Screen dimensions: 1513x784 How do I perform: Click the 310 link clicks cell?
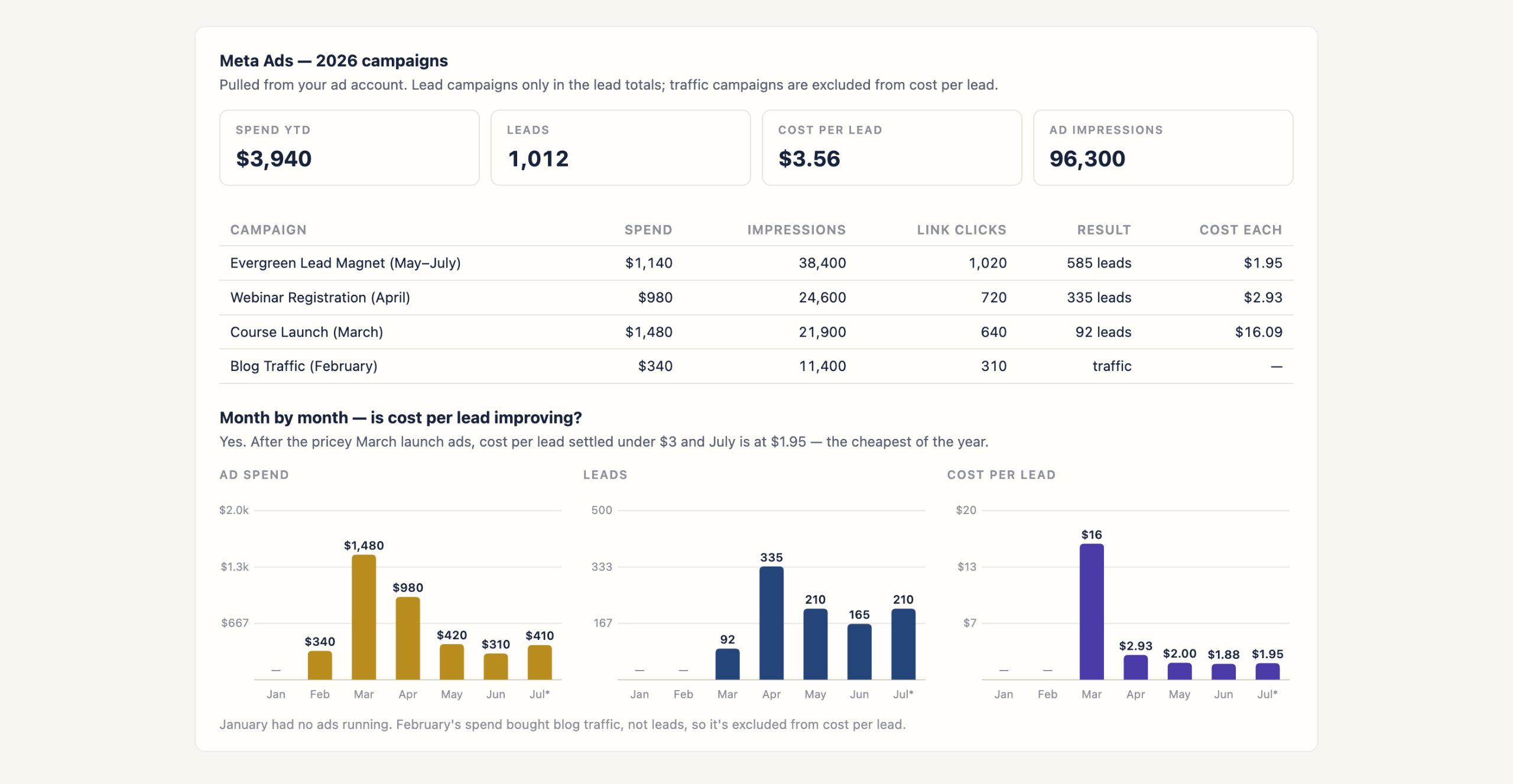994,366
